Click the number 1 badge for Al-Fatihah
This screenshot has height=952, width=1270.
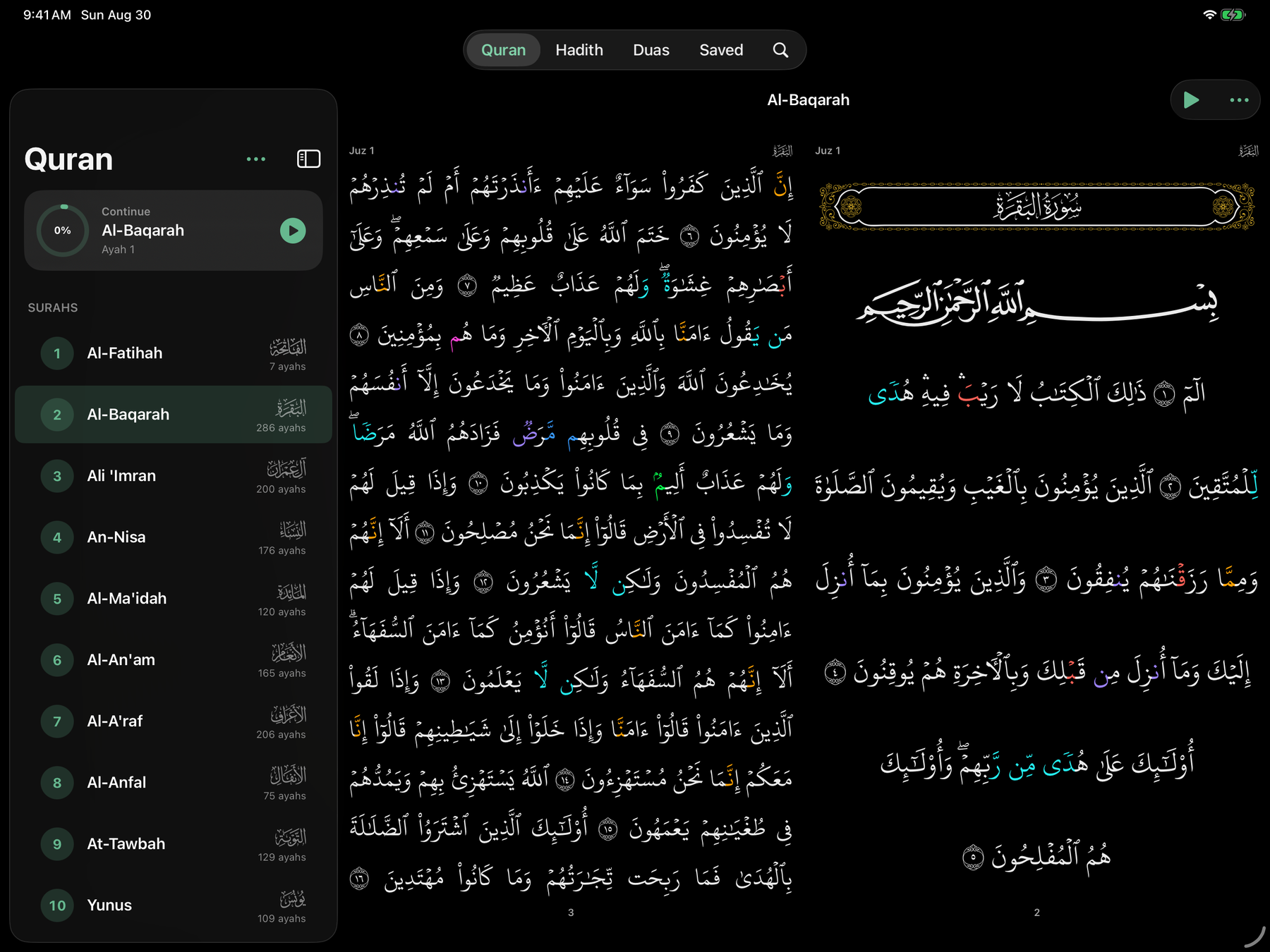(x=57, y=353)
